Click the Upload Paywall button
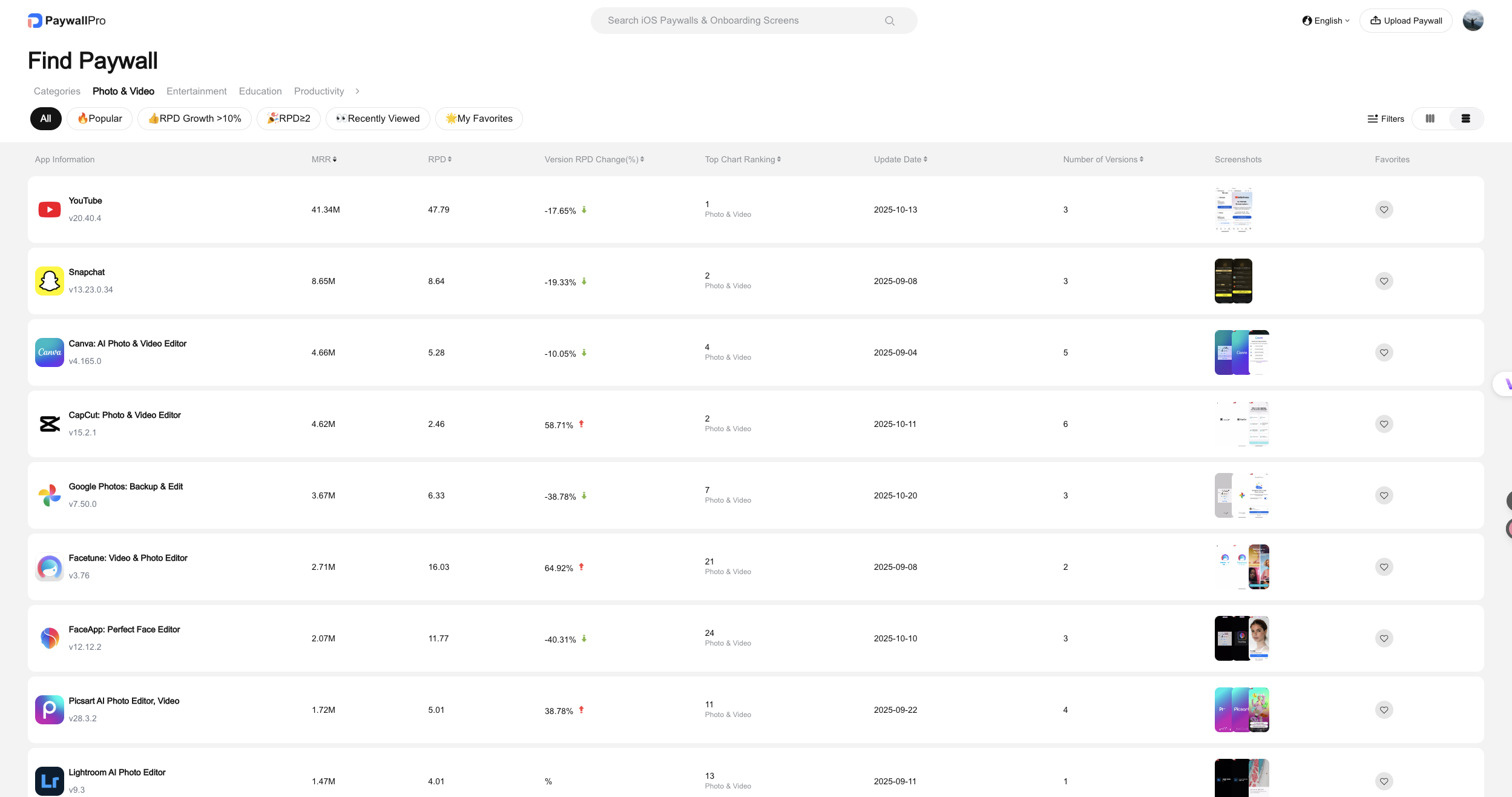1512x797 pixels. tap(1405, 21)
